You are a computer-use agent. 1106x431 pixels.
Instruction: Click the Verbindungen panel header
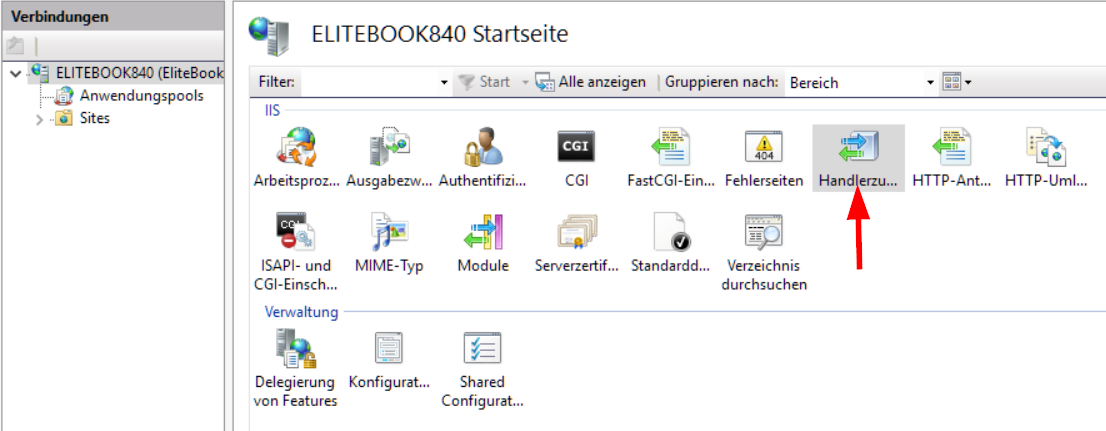pyautogui.click(x=113, y=16)
